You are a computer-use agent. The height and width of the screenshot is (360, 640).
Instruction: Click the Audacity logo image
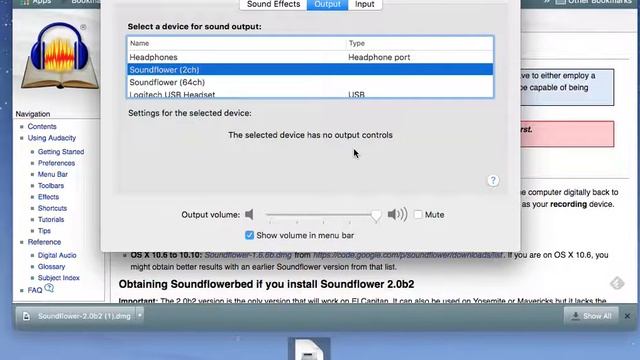[60, 56]
